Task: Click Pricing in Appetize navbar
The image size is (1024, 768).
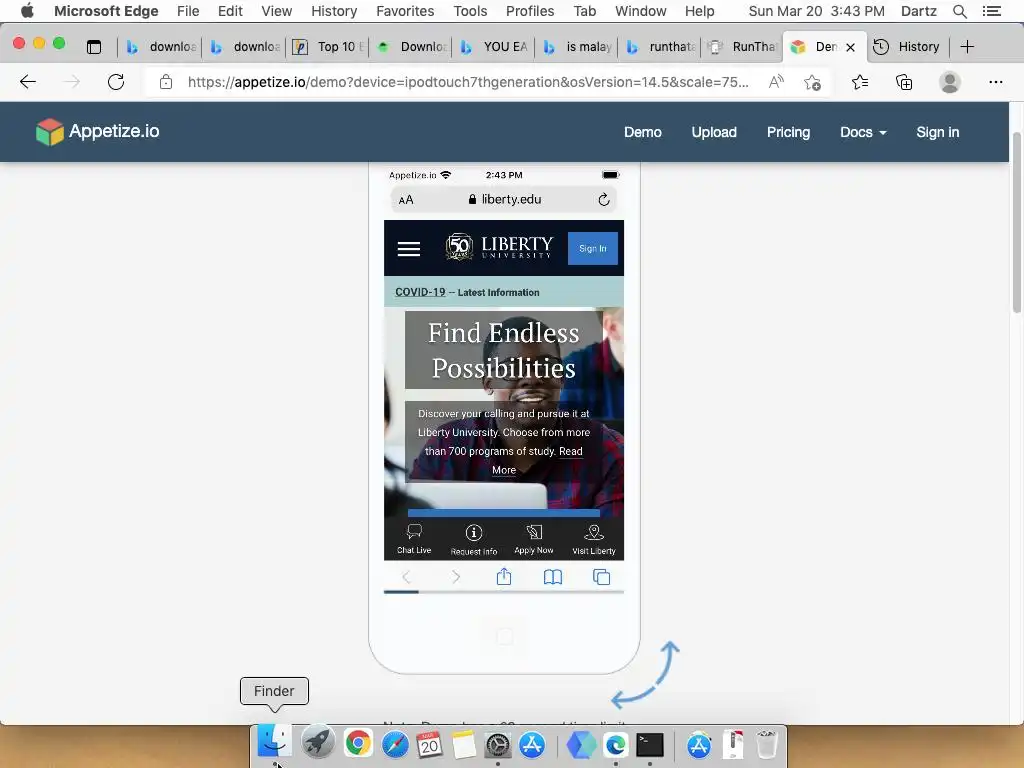Action: 788,132
